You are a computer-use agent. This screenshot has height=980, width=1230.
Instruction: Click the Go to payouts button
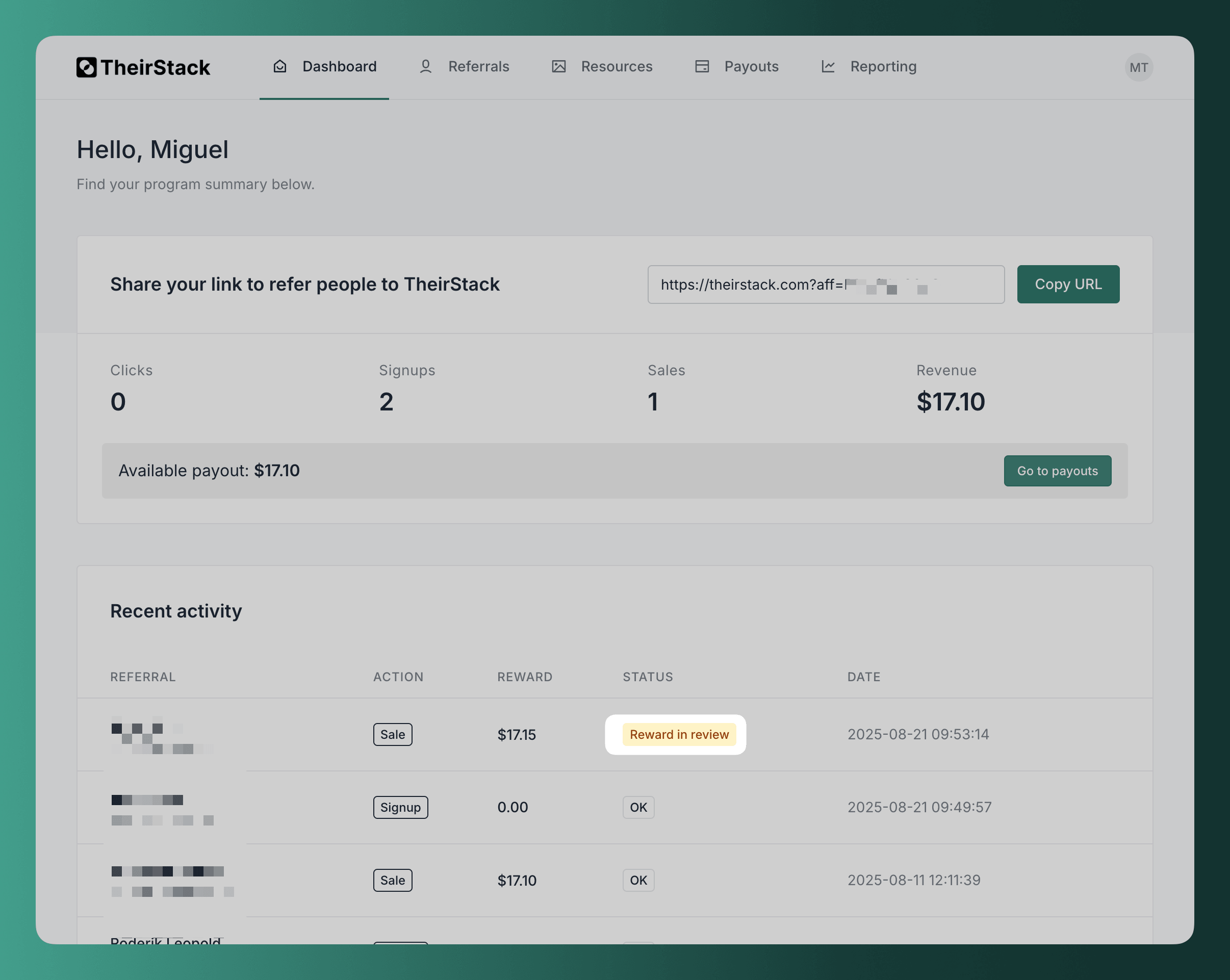(x=1057, y=471)
